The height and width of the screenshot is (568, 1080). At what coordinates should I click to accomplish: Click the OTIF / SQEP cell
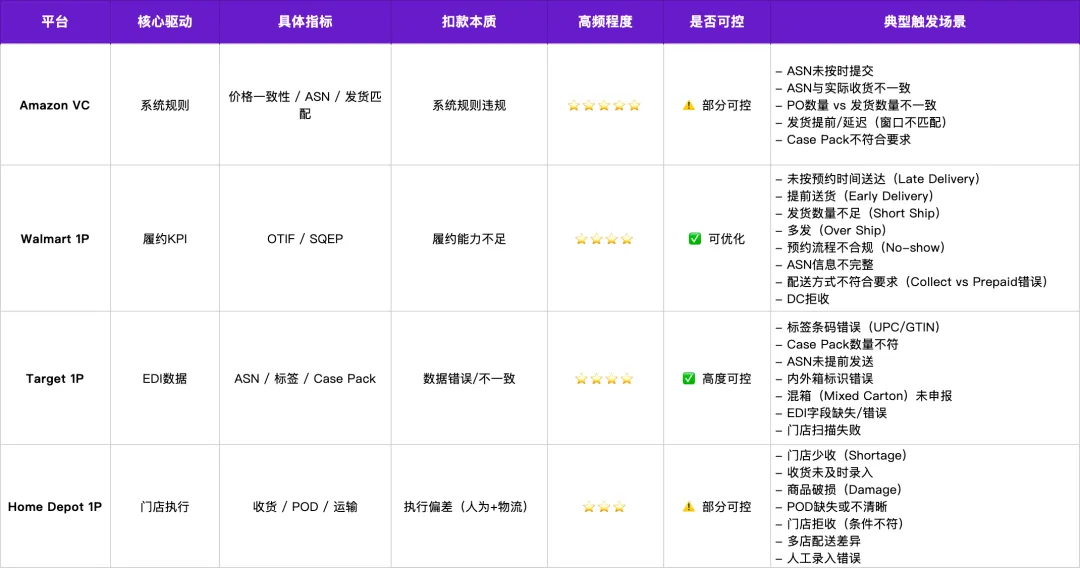click(305, 239)
